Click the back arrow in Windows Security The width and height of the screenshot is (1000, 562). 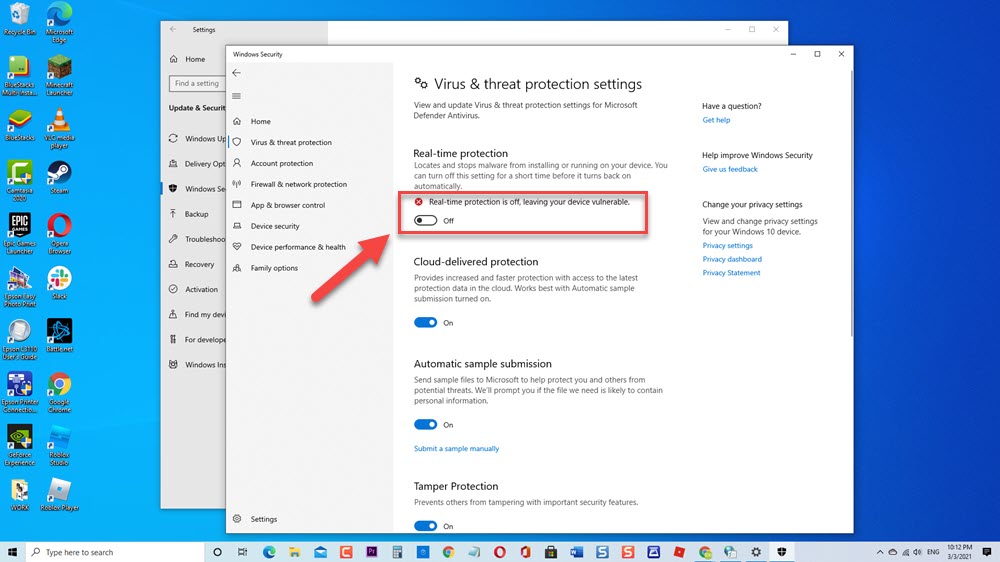pos(237,73)
